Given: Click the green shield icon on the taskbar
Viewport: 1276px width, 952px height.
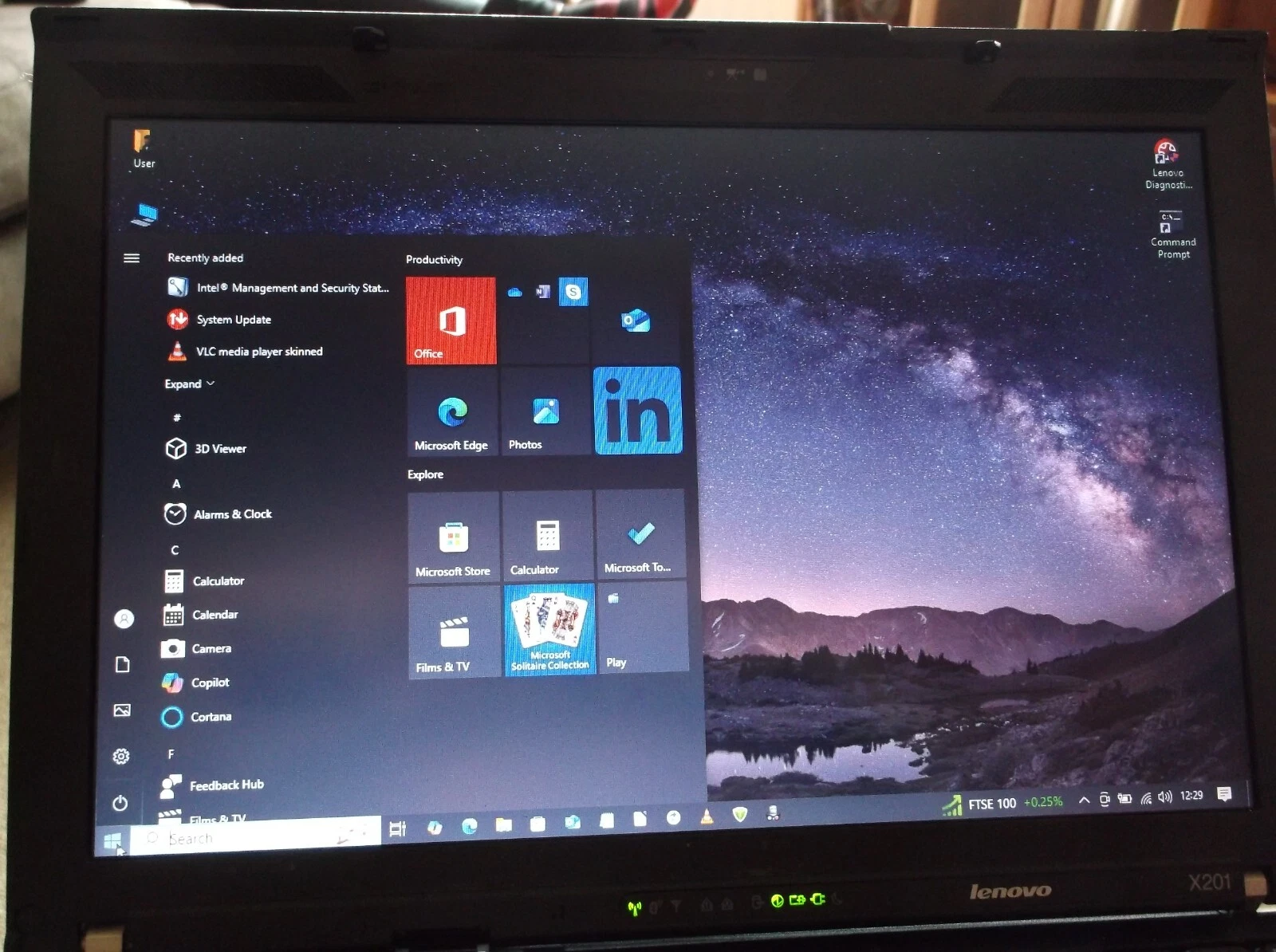Looking at the screenshot, I should 740,815.
